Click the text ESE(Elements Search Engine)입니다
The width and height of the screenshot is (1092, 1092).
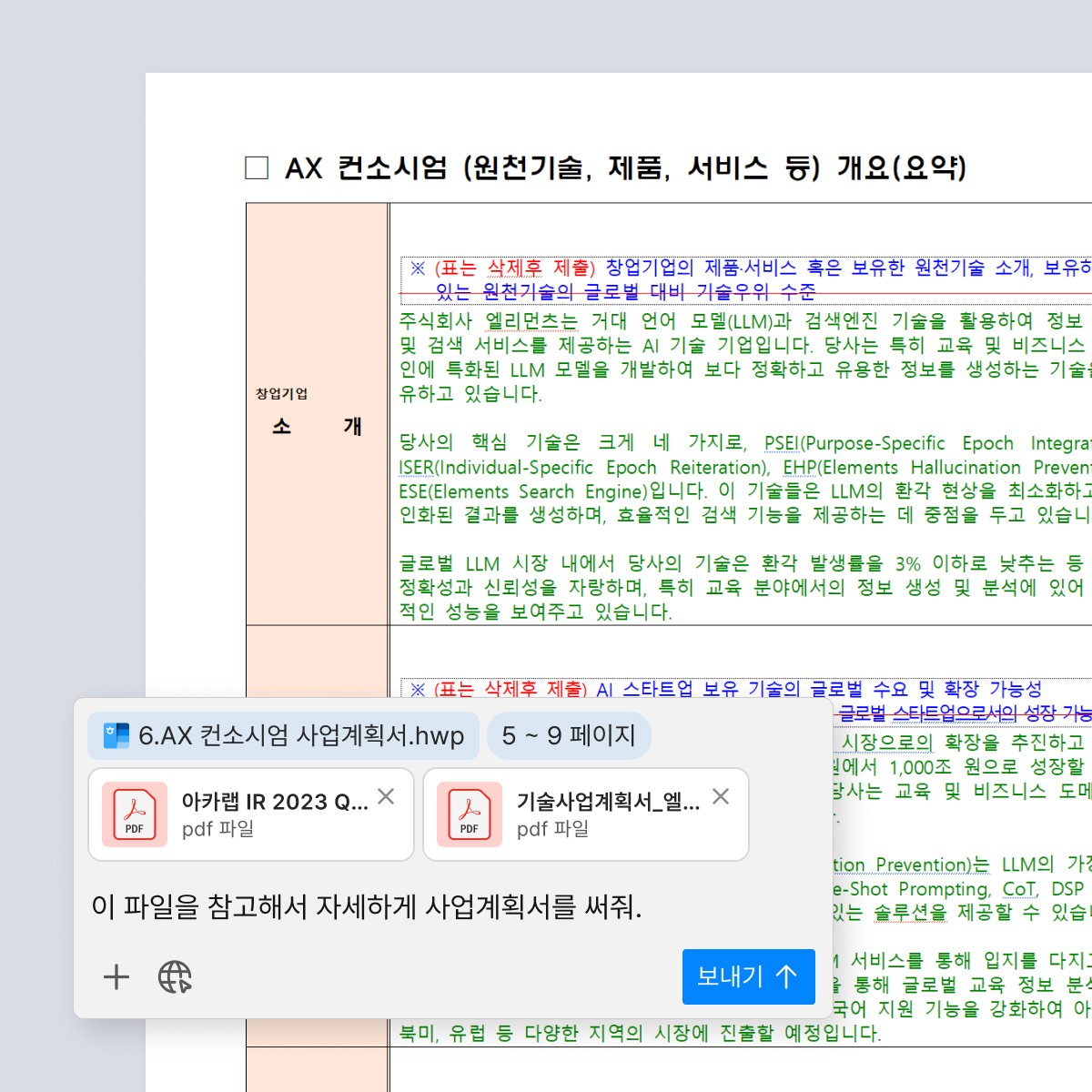point(553,491)
